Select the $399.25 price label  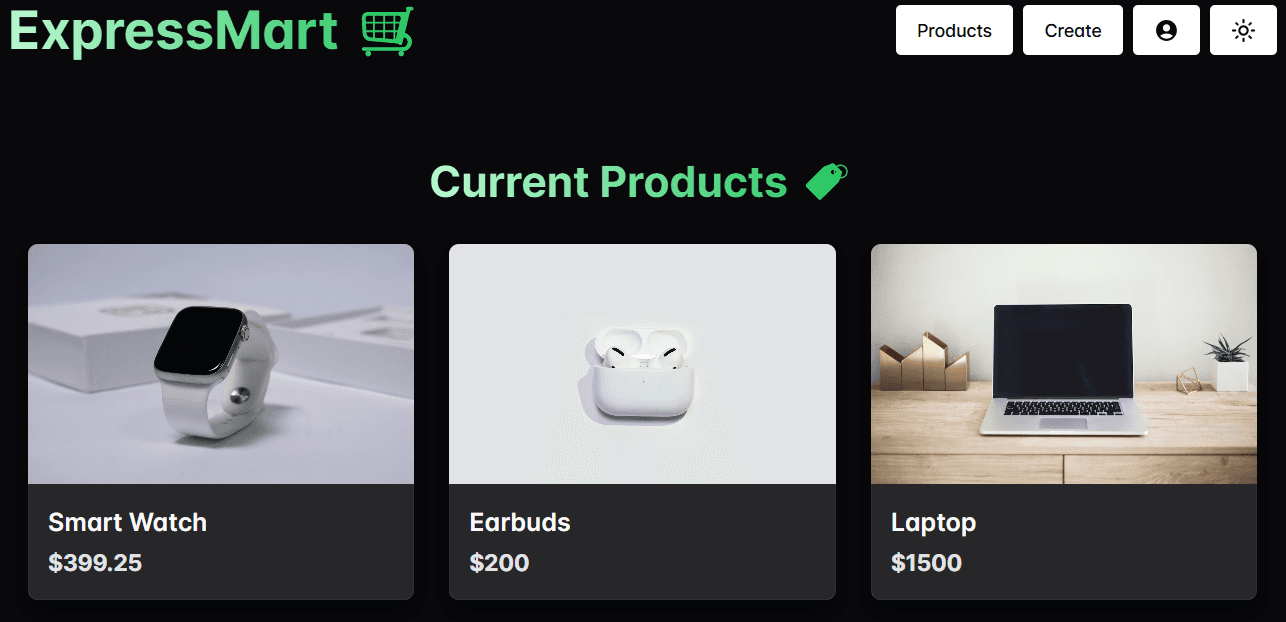click(95, 563)
